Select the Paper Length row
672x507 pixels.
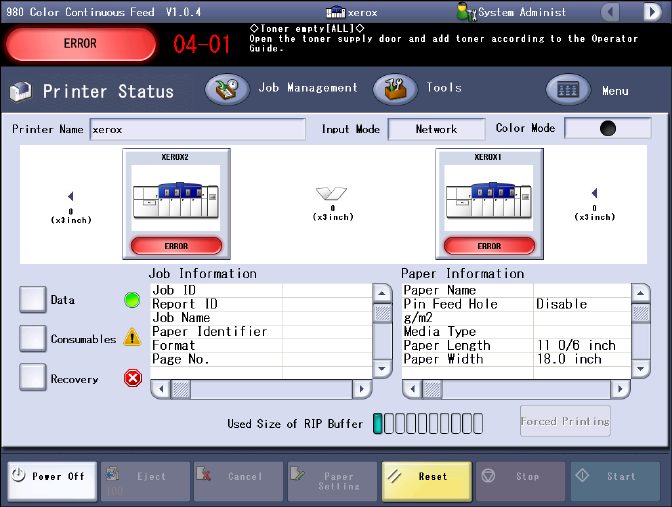(x=516, y=345)
